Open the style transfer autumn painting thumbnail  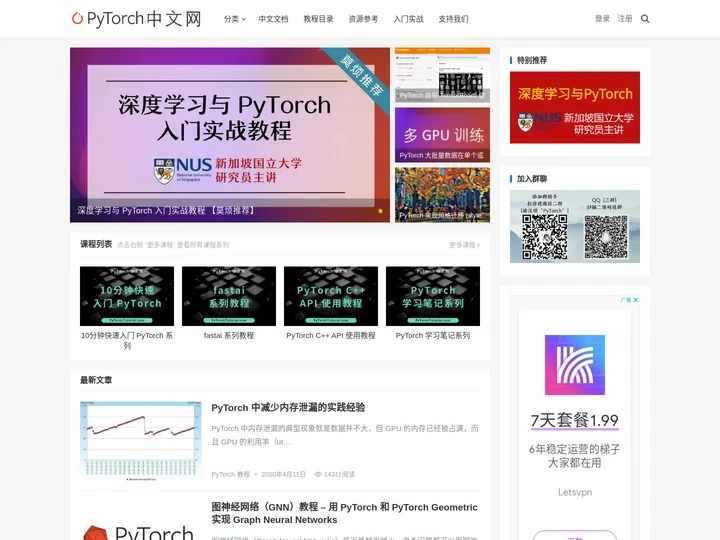point(442,195)
